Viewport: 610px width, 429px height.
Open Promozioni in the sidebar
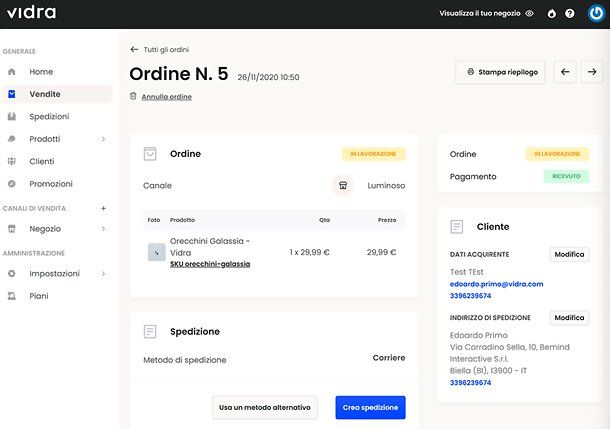point(51,184)
